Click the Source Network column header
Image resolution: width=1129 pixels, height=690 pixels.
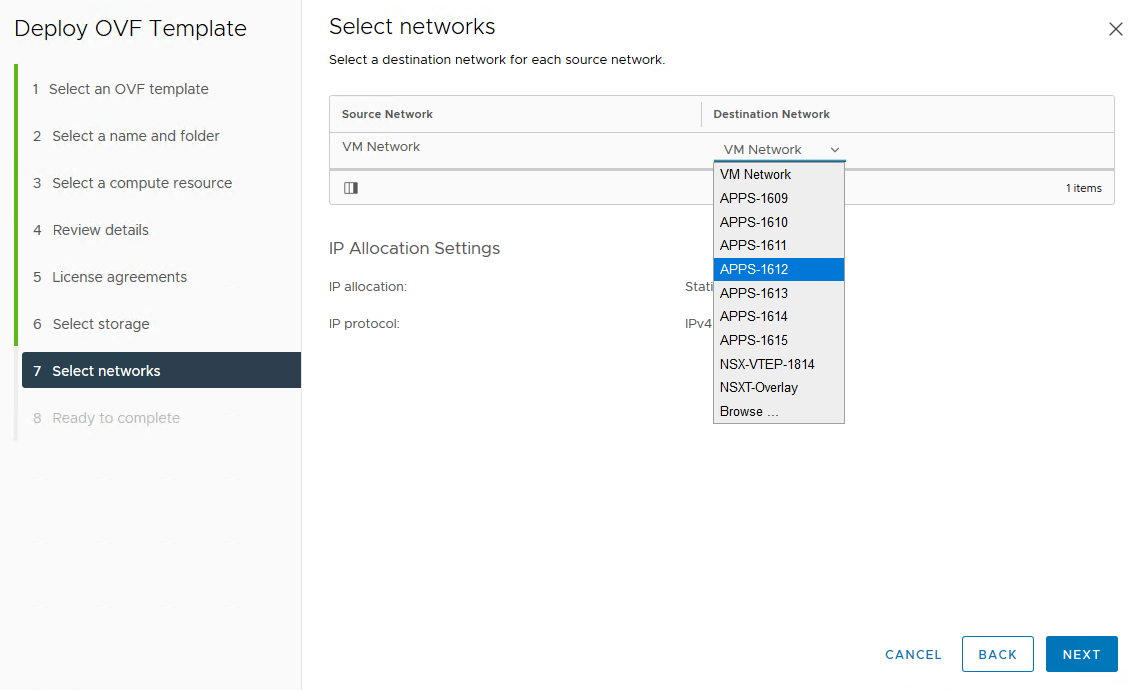coord(388,114)
